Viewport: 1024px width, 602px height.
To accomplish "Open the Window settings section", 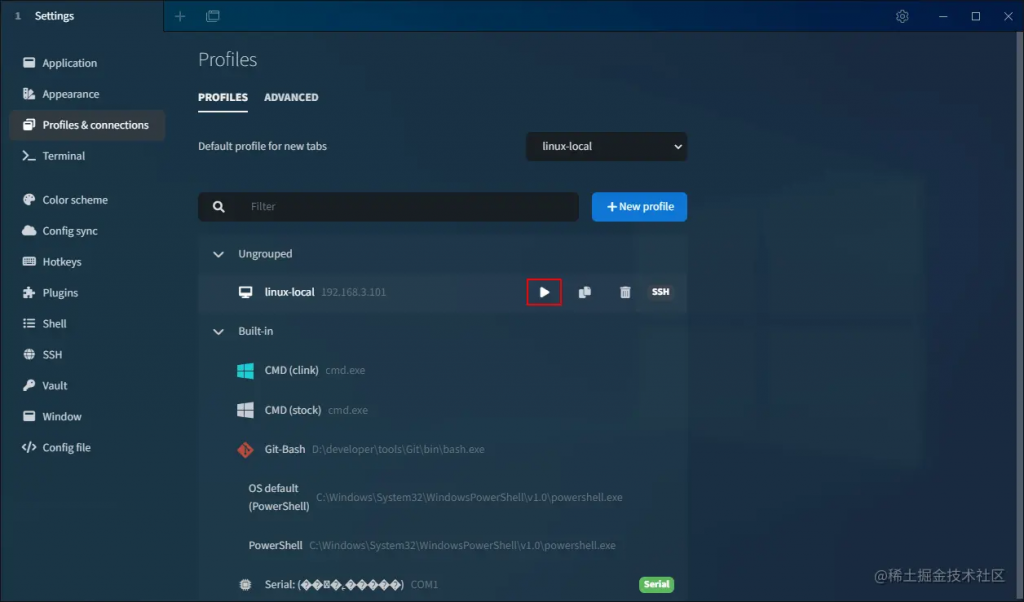I will pos(86,417).
